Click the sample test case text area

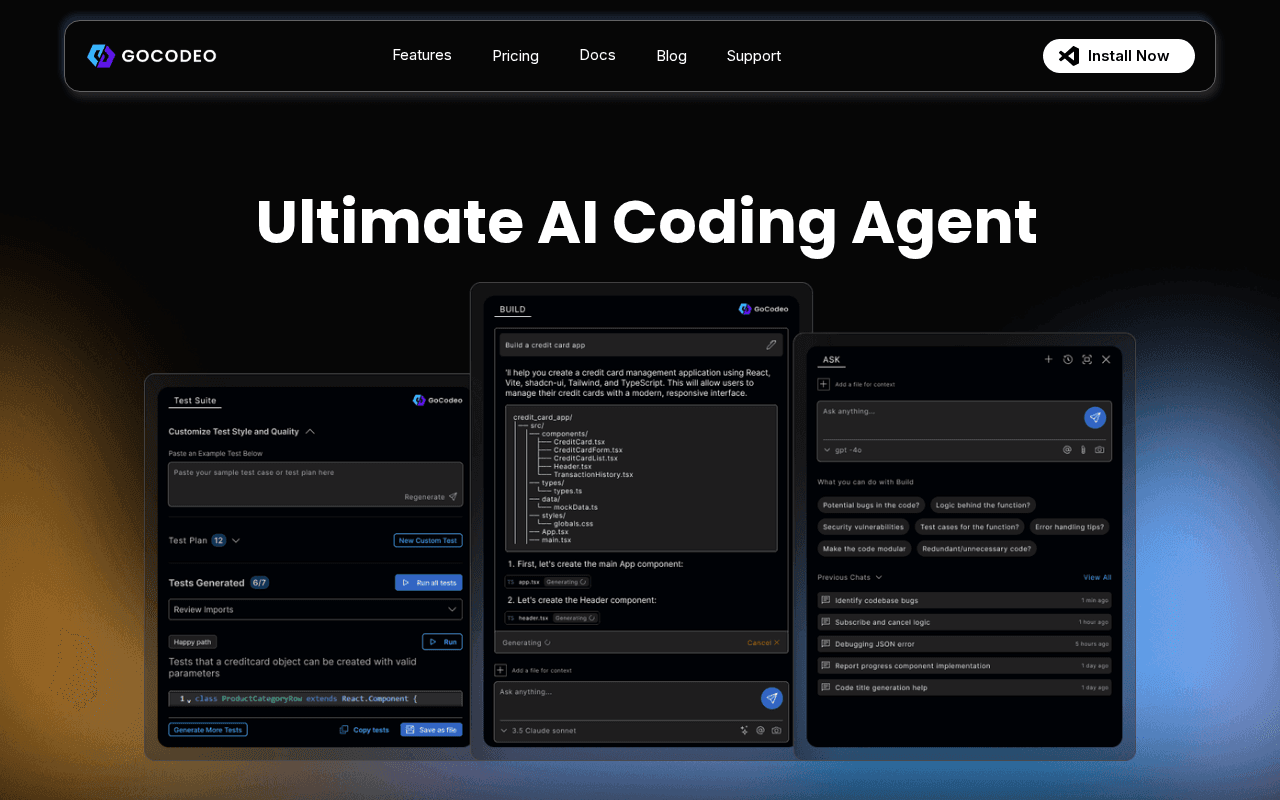315,484
